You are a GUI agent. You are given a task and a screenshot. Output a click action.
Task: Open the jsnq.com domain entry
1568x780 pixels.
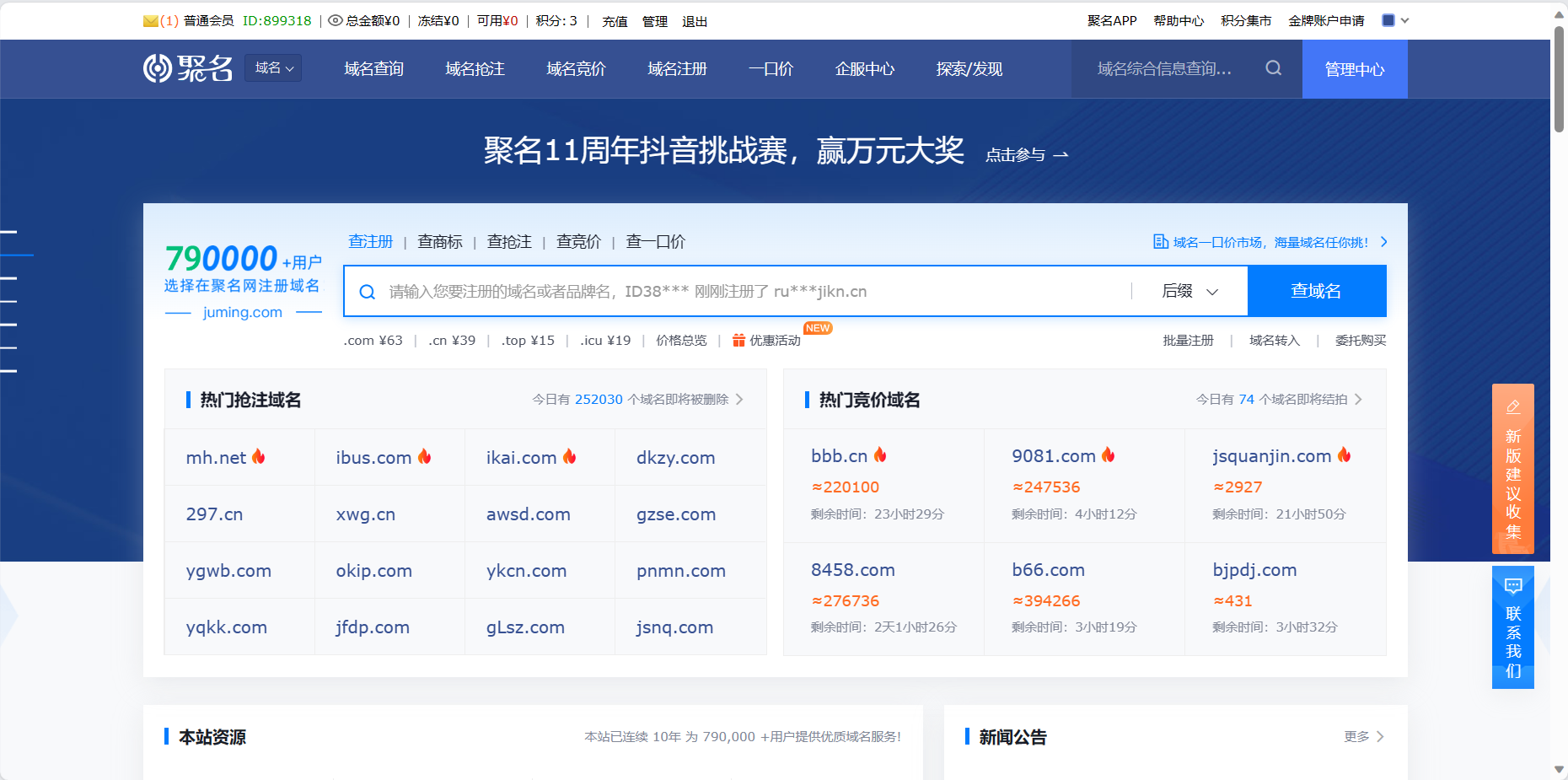[x=674, y=627]
